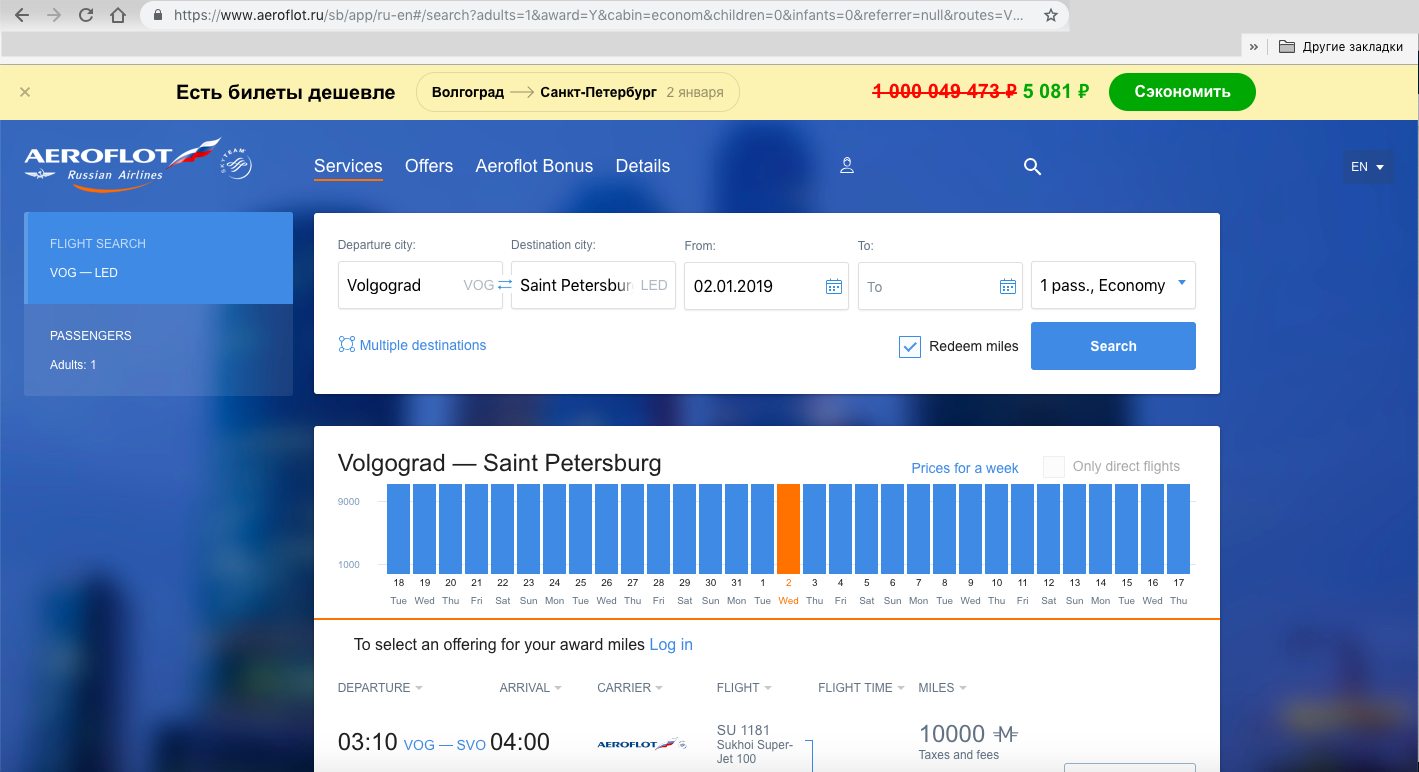Click the blue Search button

pyautogui.click(x=1113, y=346)
